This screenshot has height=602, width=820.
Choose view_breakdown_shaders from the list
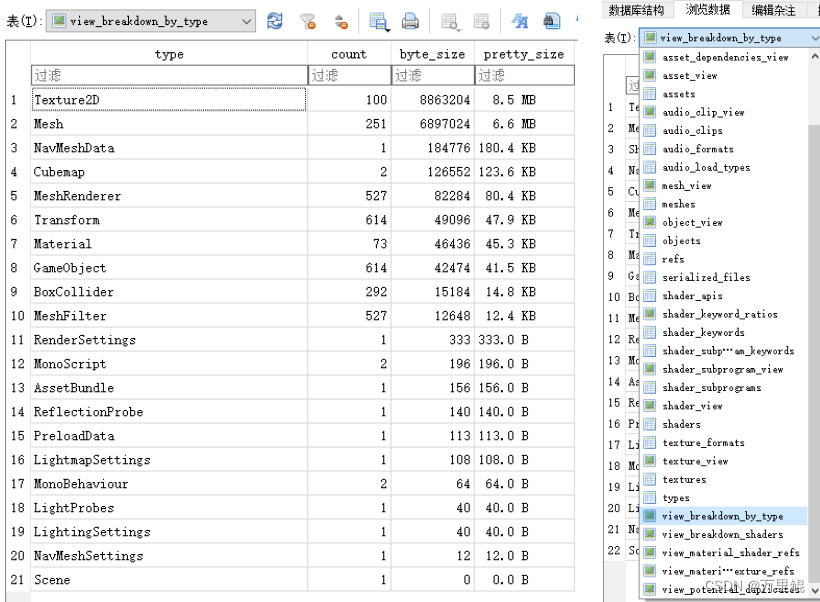(725, 534)
